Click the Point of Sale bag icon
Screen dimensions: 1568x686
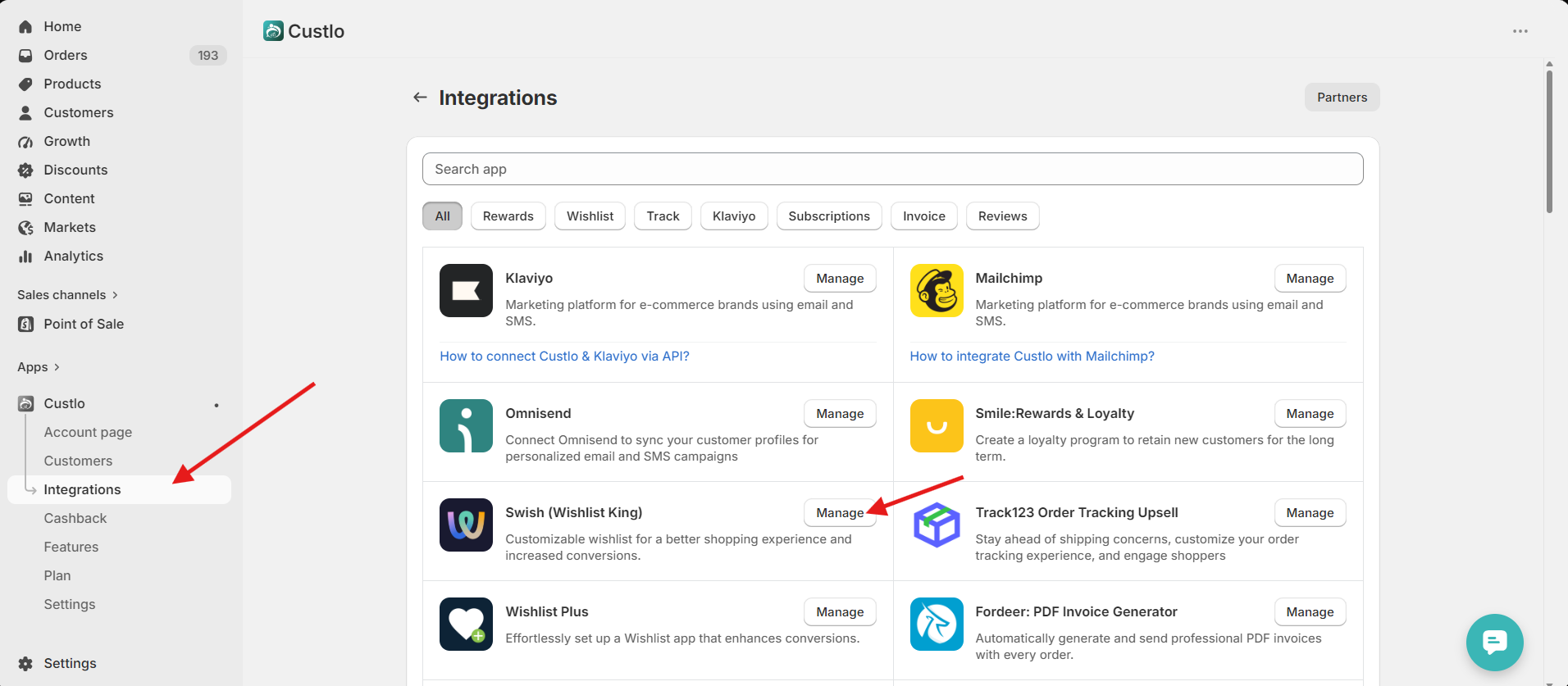(x=25, y=325)
